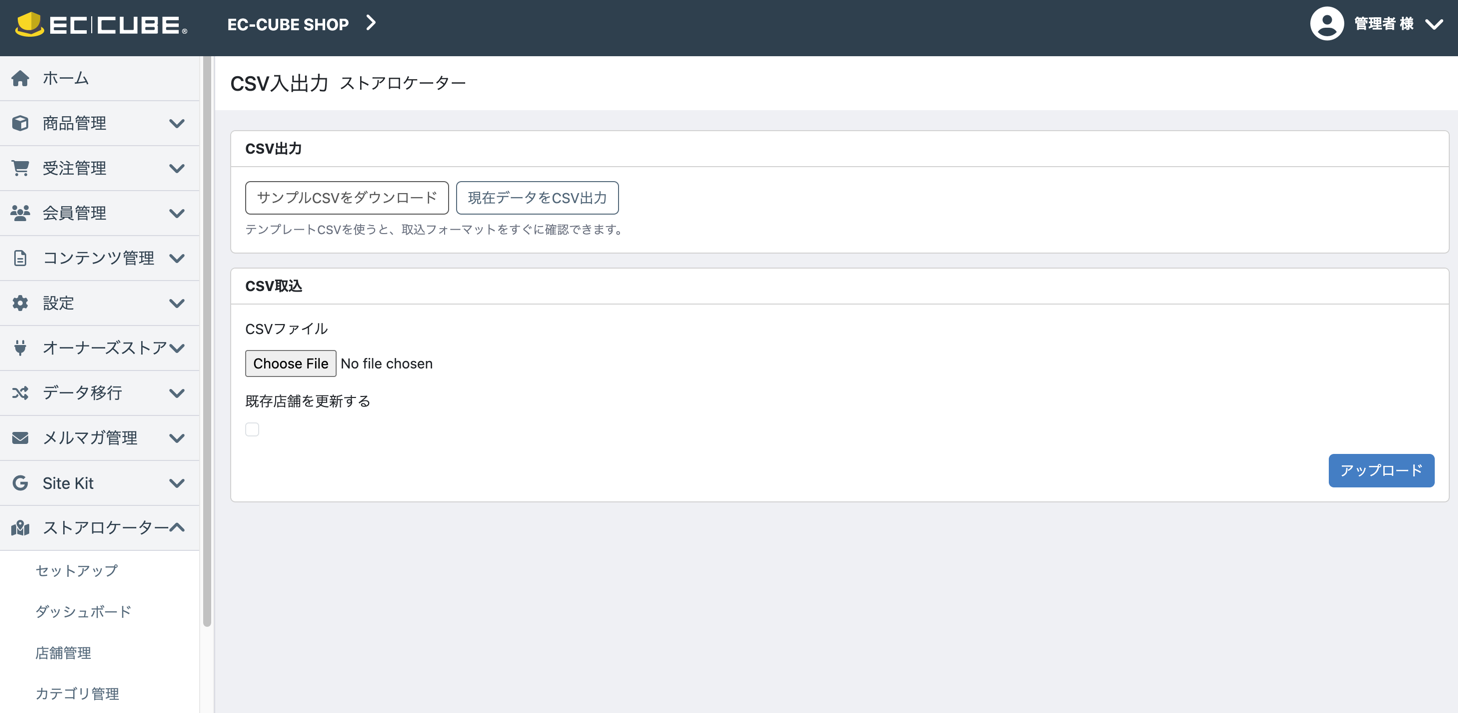Click the CSV入出力 page title
This screenshot has height=713, width=1458.
pyautogui.click(x=279, y=83)
